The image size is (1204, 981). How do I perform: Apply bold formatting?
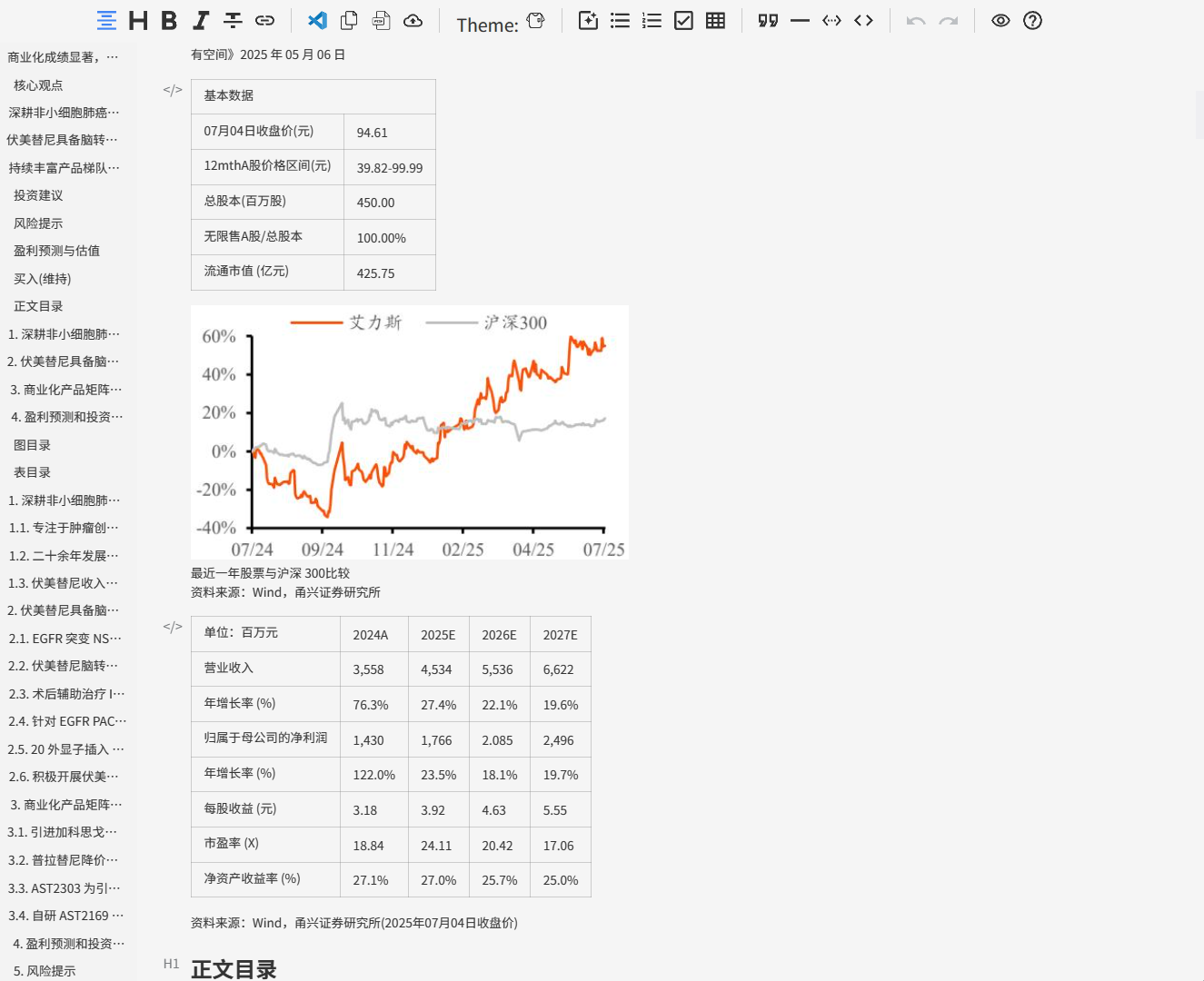click(169, 20)
